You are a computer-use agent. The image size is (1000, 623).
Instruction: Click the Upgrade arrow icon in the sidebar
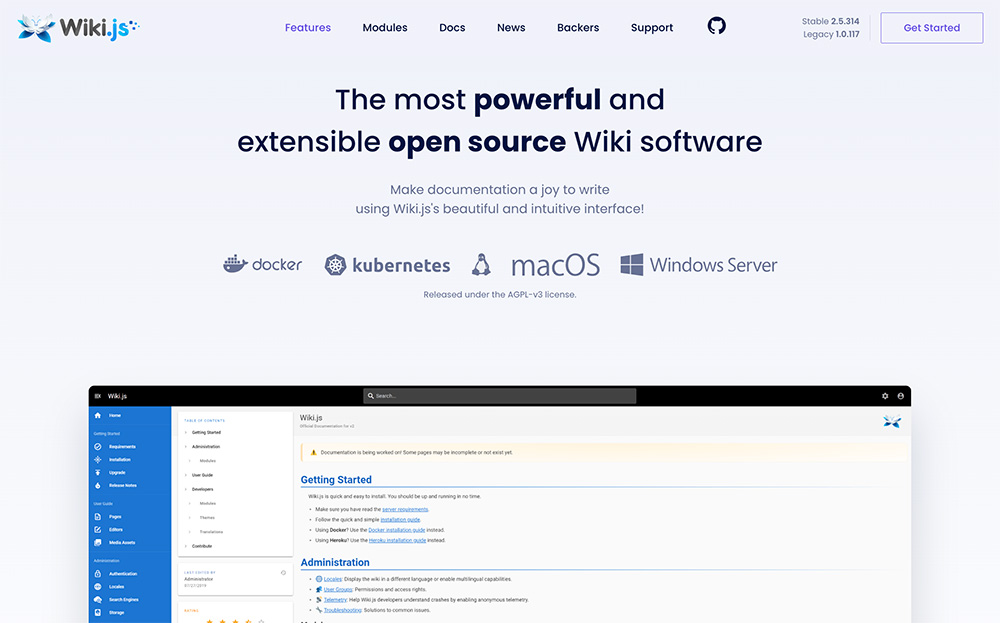coord(98,473)
